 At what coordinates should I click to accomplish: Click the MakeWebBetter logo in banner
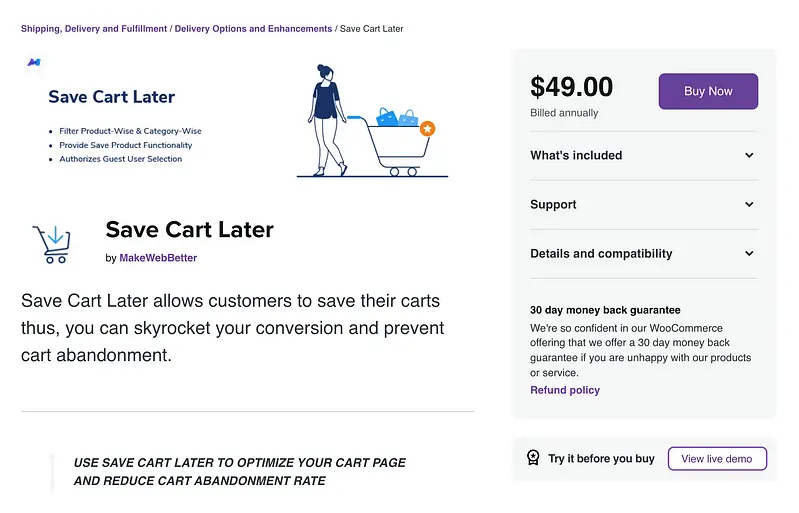coord(33,62)
